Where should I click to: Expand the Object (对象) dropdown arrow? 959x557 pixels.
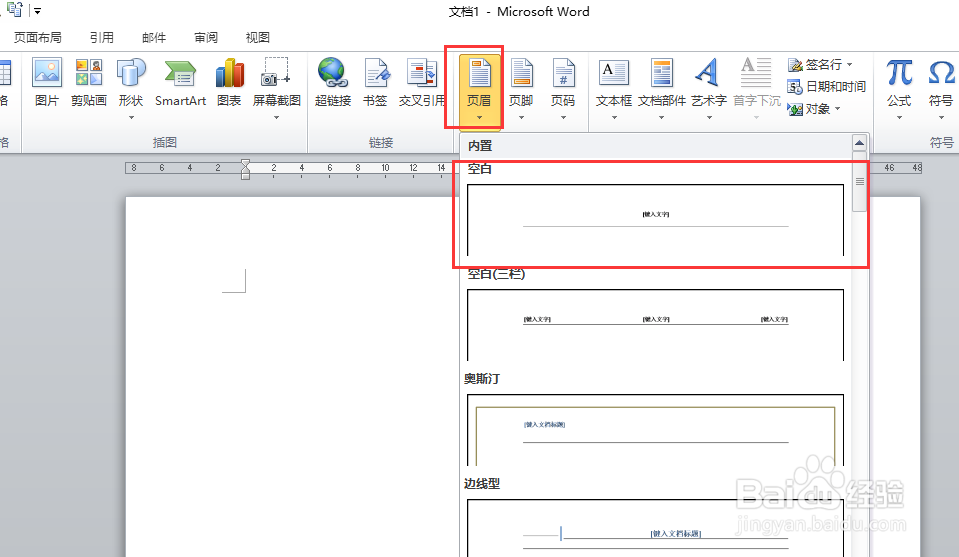(x=837, y=109)
